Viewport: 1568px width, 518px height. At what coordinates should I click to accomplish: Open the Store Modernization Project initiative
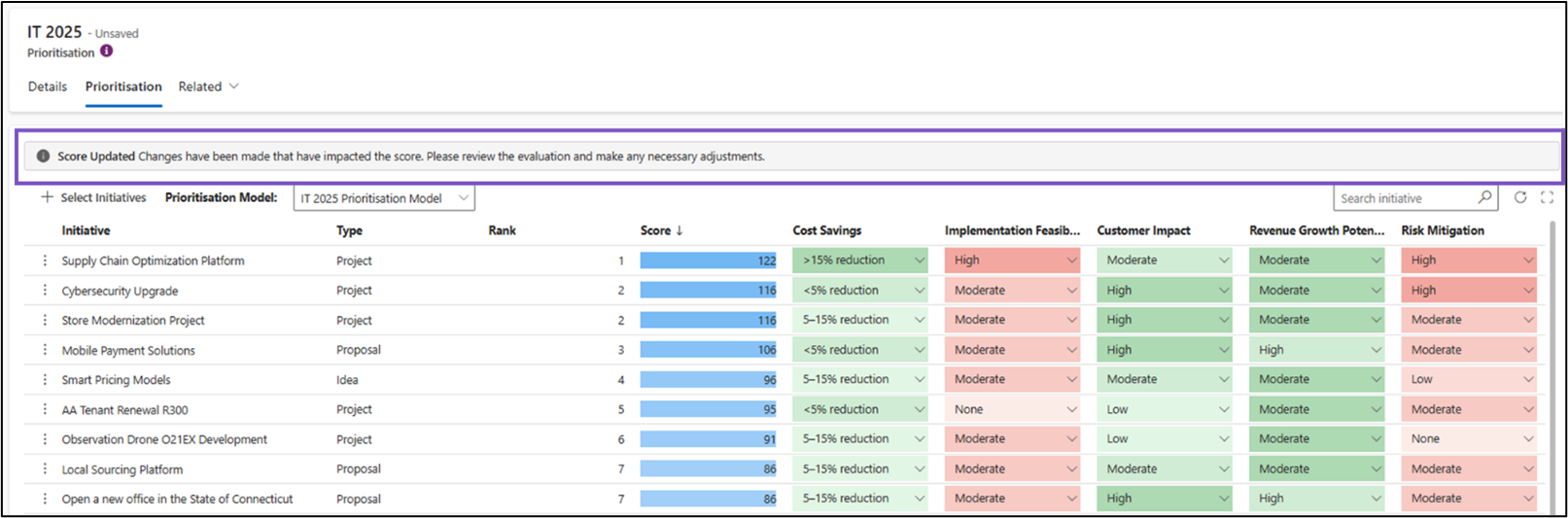(x=133, y=321)
